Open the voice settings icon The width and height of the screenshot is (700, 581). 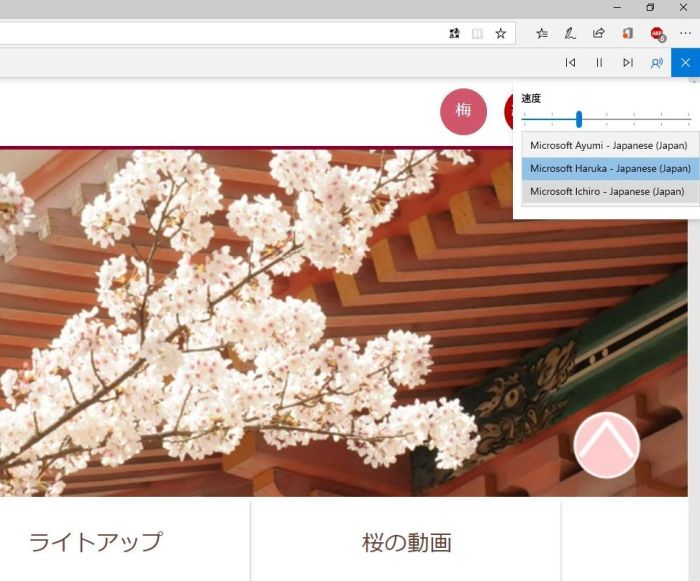(656, 62)
